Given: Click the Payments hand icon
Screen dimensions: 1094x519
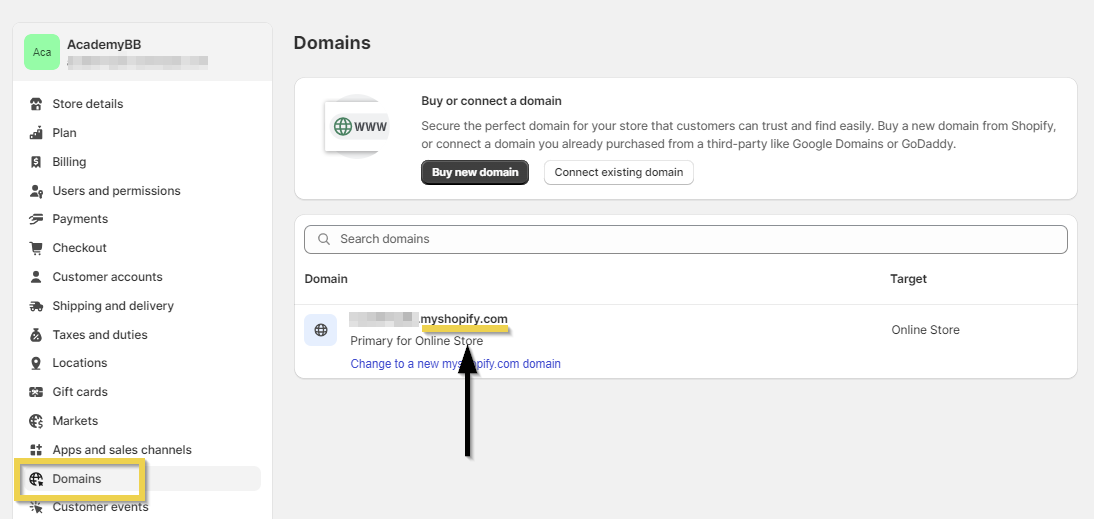Looking at the screenshot, I should [x=36, y=219].
